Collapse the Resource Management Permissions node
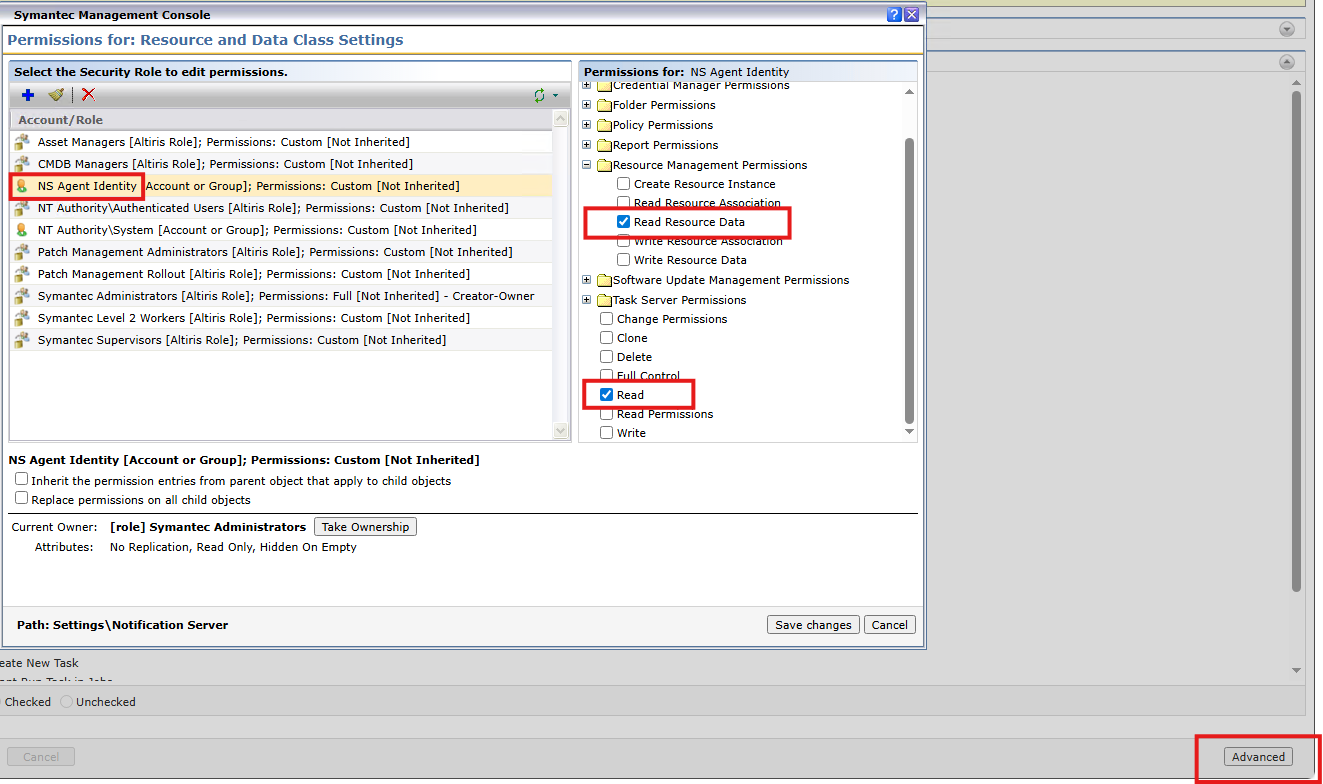Image resolution: width=1323 pixels, height=784 pixels. (588, 165)
